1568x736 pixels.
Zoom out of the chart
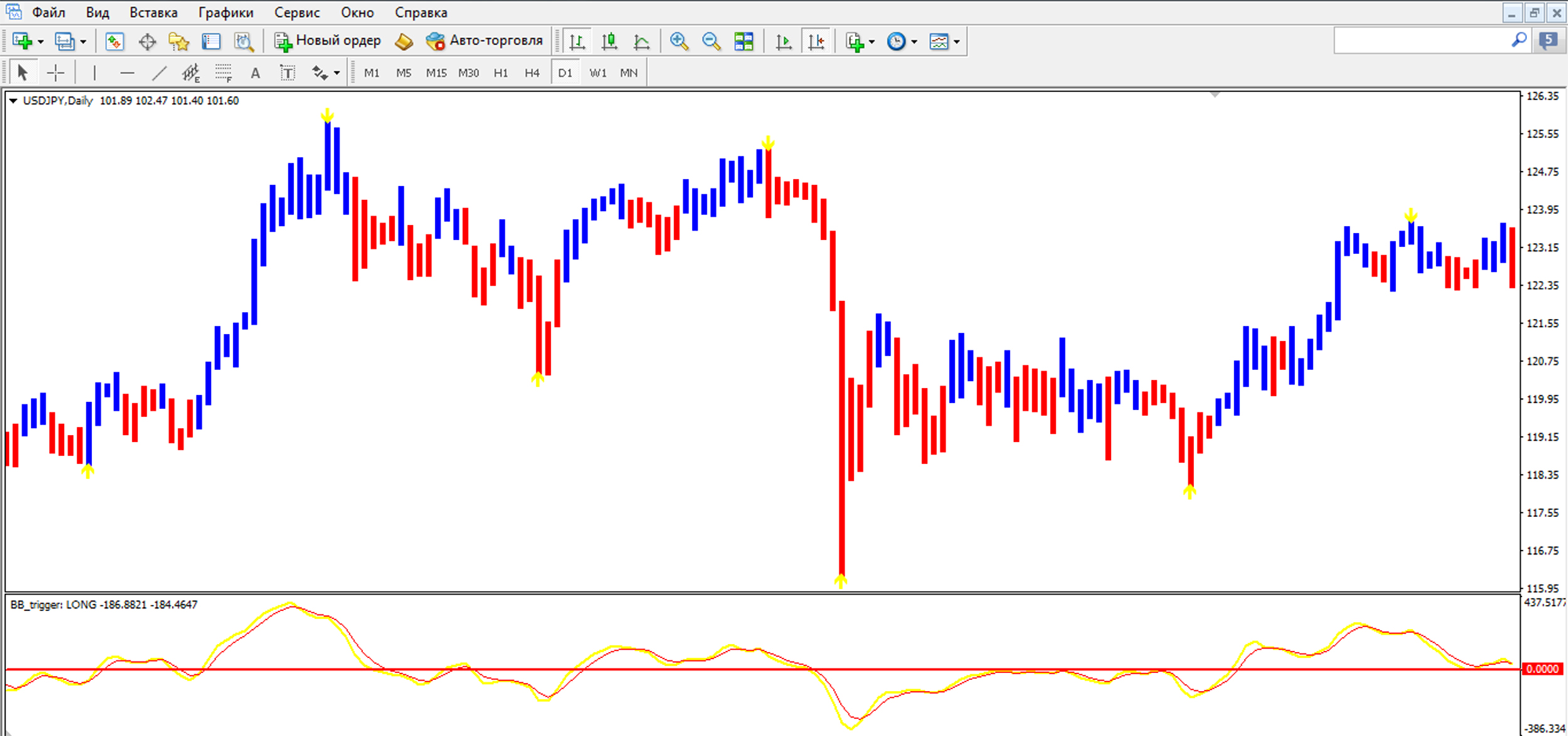(x=711, y=41)
